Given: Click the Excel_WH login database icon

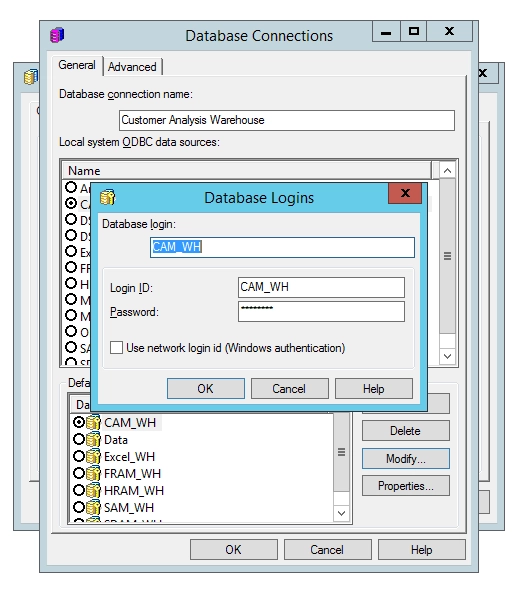Looking at the screenshot, I should tap(93, 456).
